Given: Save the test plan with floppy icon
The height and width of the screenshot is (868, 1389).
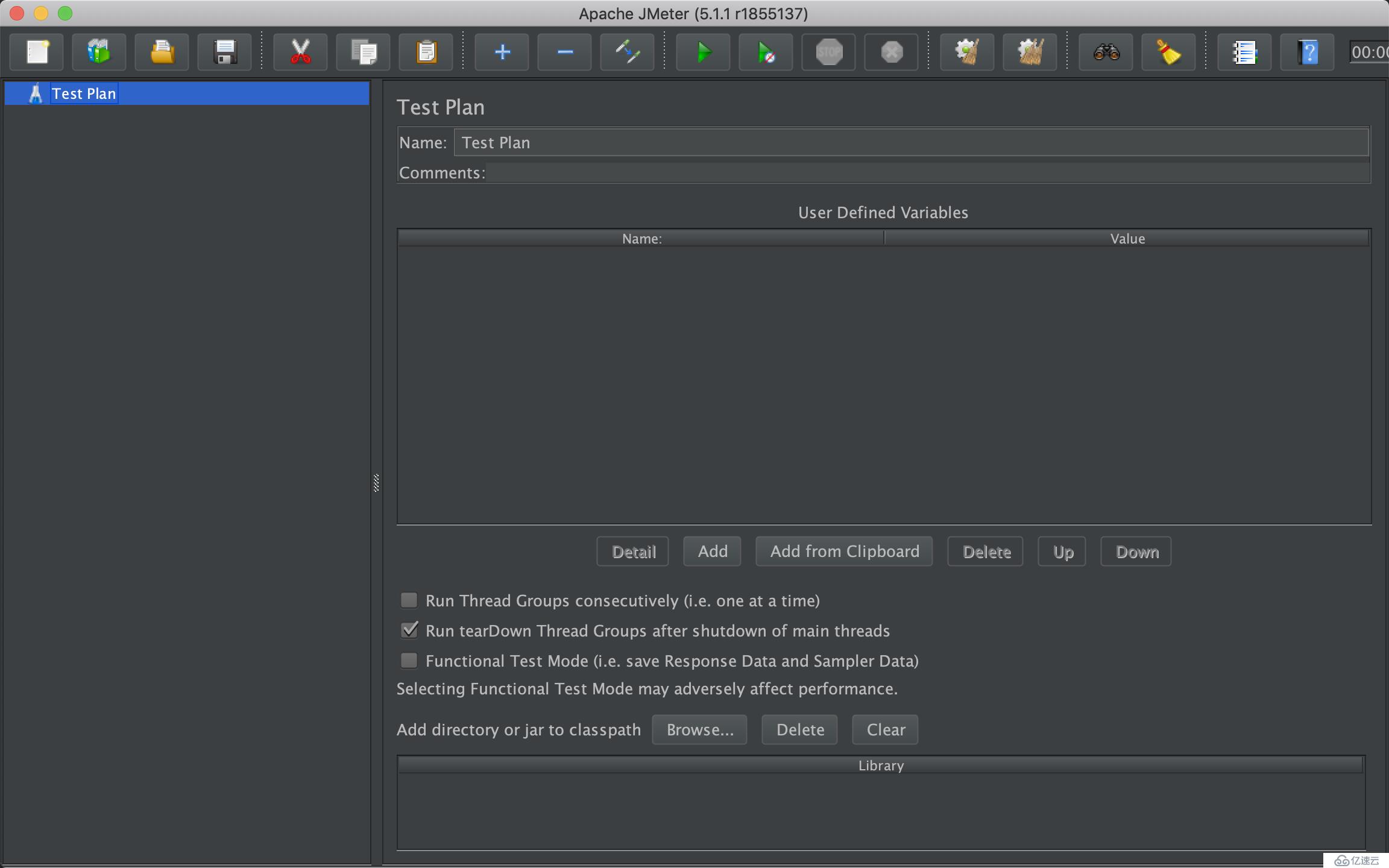Looking at the screenshot, I should 224,52.
